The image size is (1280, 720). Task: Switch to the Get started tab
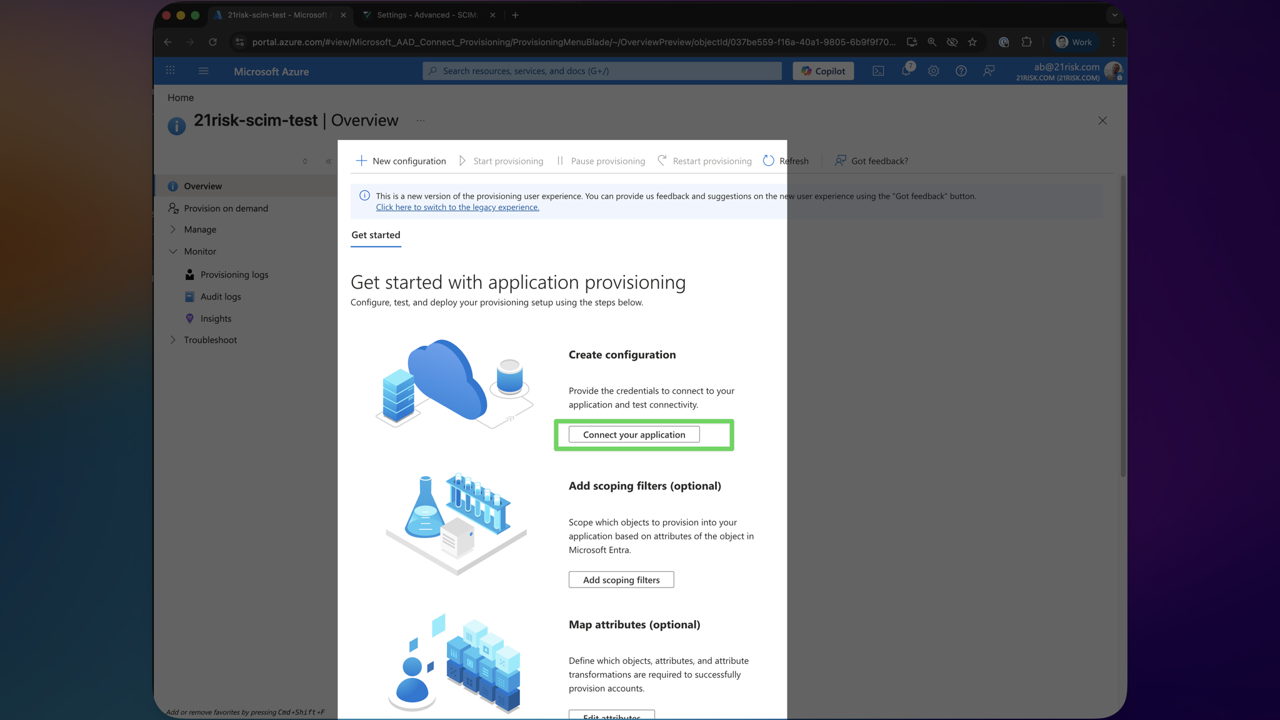pyautogui.click(x=375, y=235)
